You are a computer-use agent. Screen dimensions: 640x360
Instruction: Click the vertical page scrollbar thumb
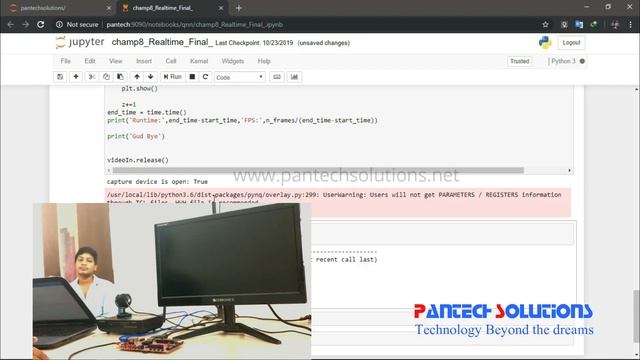point(636,316)
